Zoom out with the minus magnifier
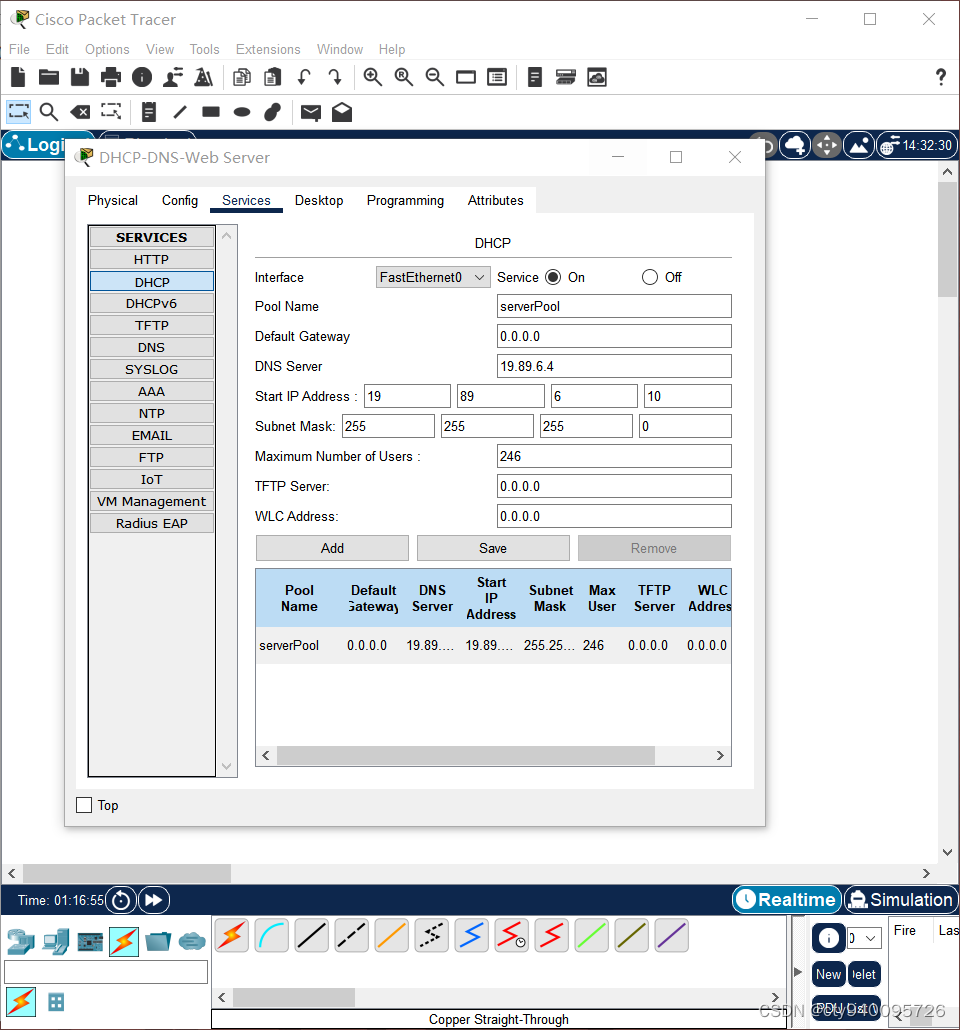 tap(434, 78)
